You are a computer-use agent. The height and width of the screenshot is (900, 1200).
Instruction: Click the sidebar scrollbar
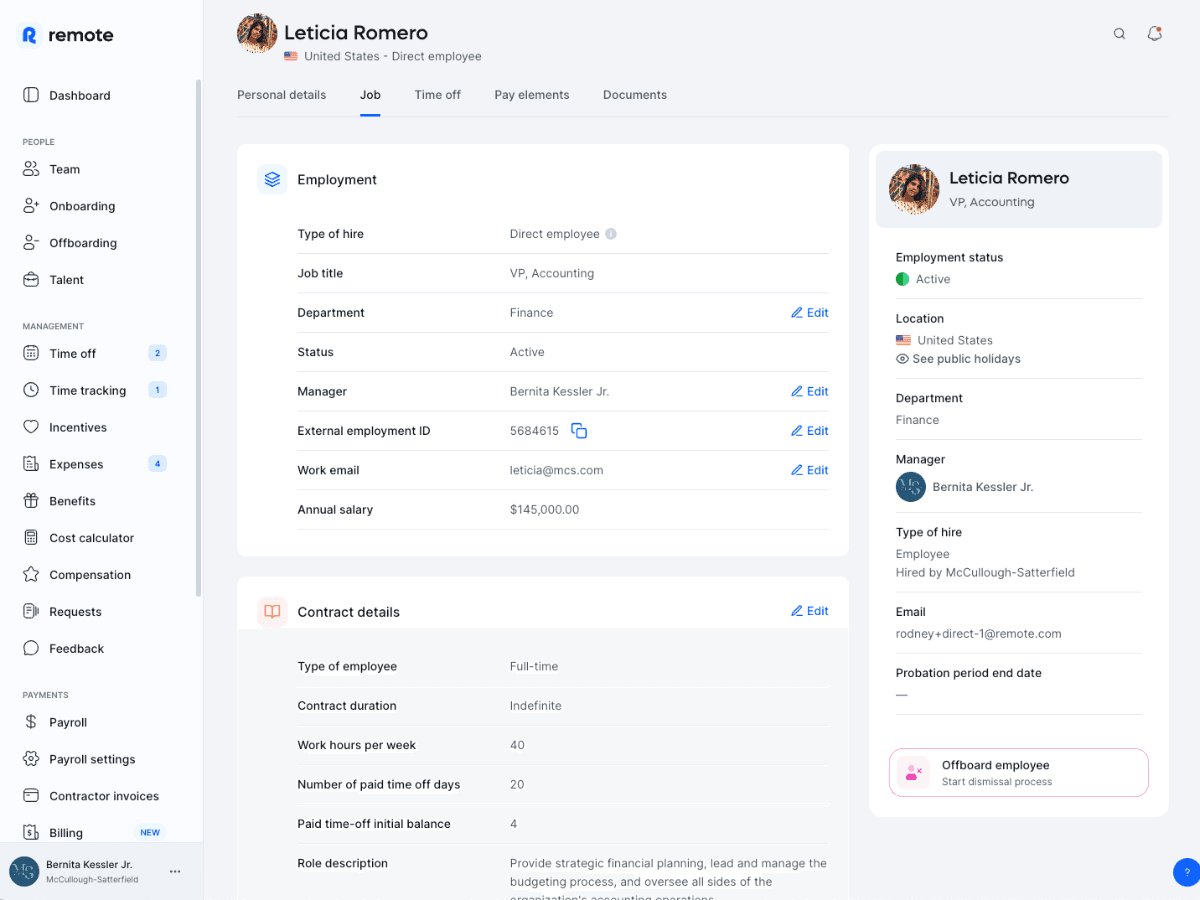[198, 340]
